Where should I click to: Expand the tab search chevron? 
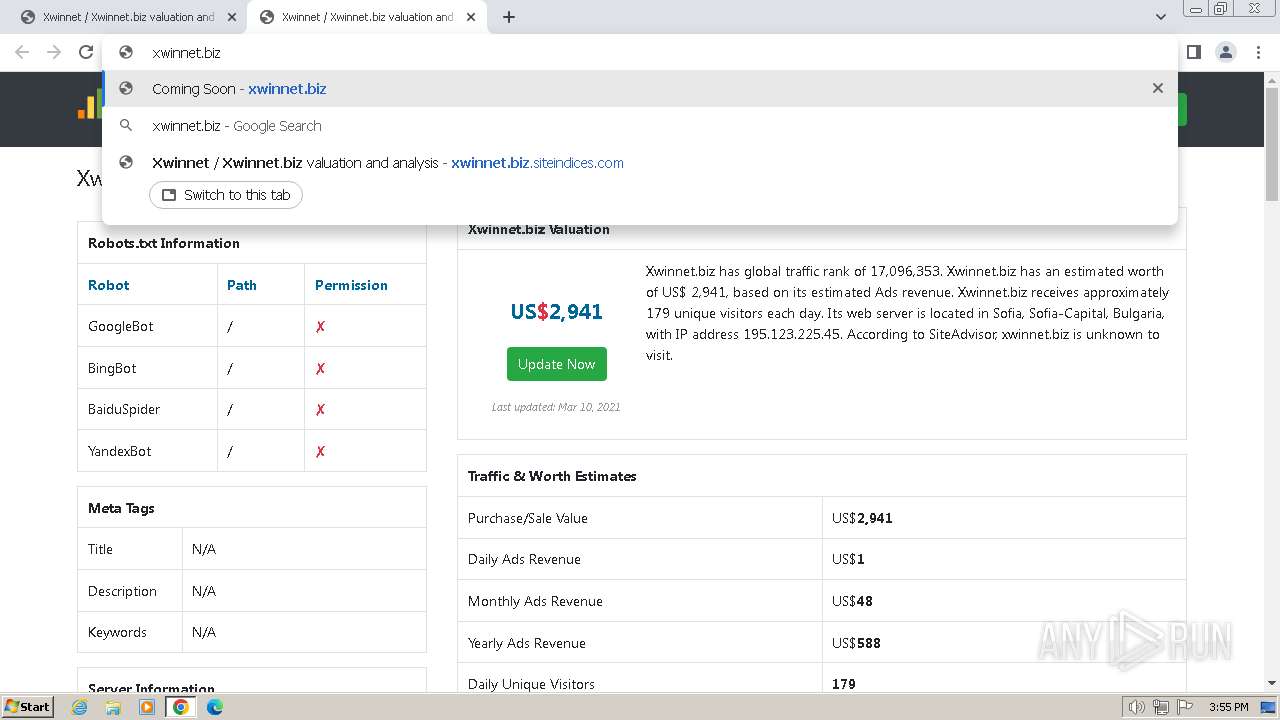coord(1160,17)
